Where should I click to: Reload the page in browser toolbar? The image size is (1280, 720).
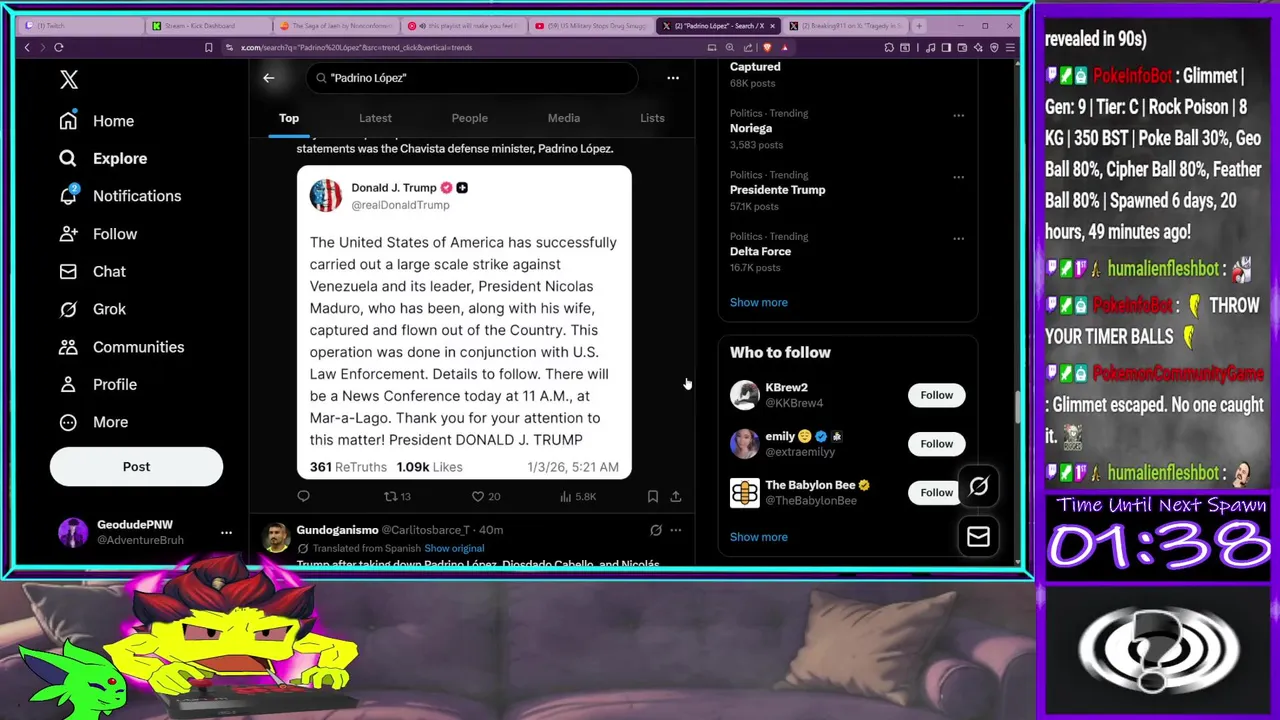(x=59, y=47)
